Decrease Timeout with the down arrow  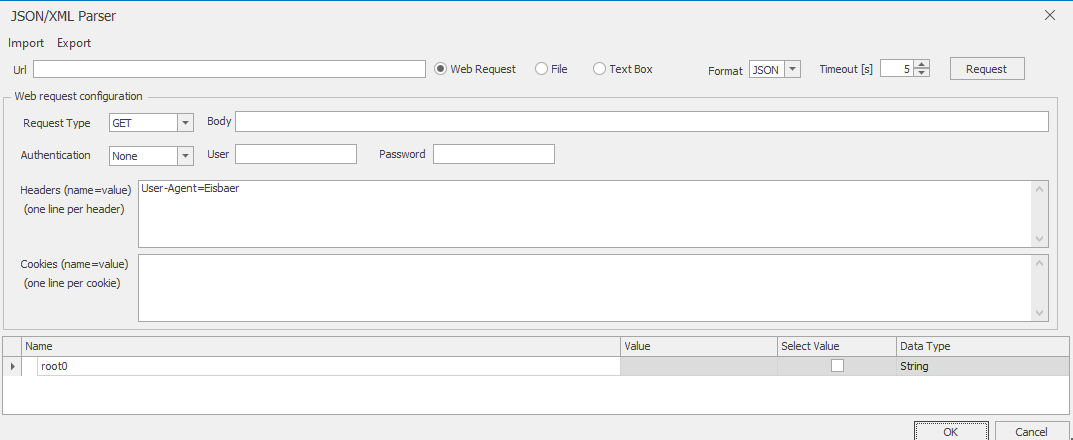922,73
